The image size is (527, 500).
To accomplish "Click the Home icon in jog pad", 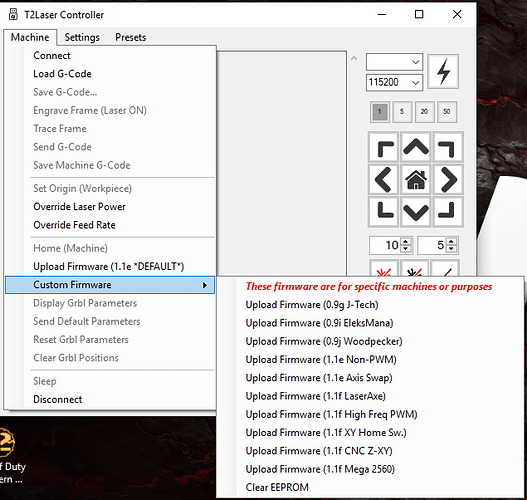I will tap(416, 180).
